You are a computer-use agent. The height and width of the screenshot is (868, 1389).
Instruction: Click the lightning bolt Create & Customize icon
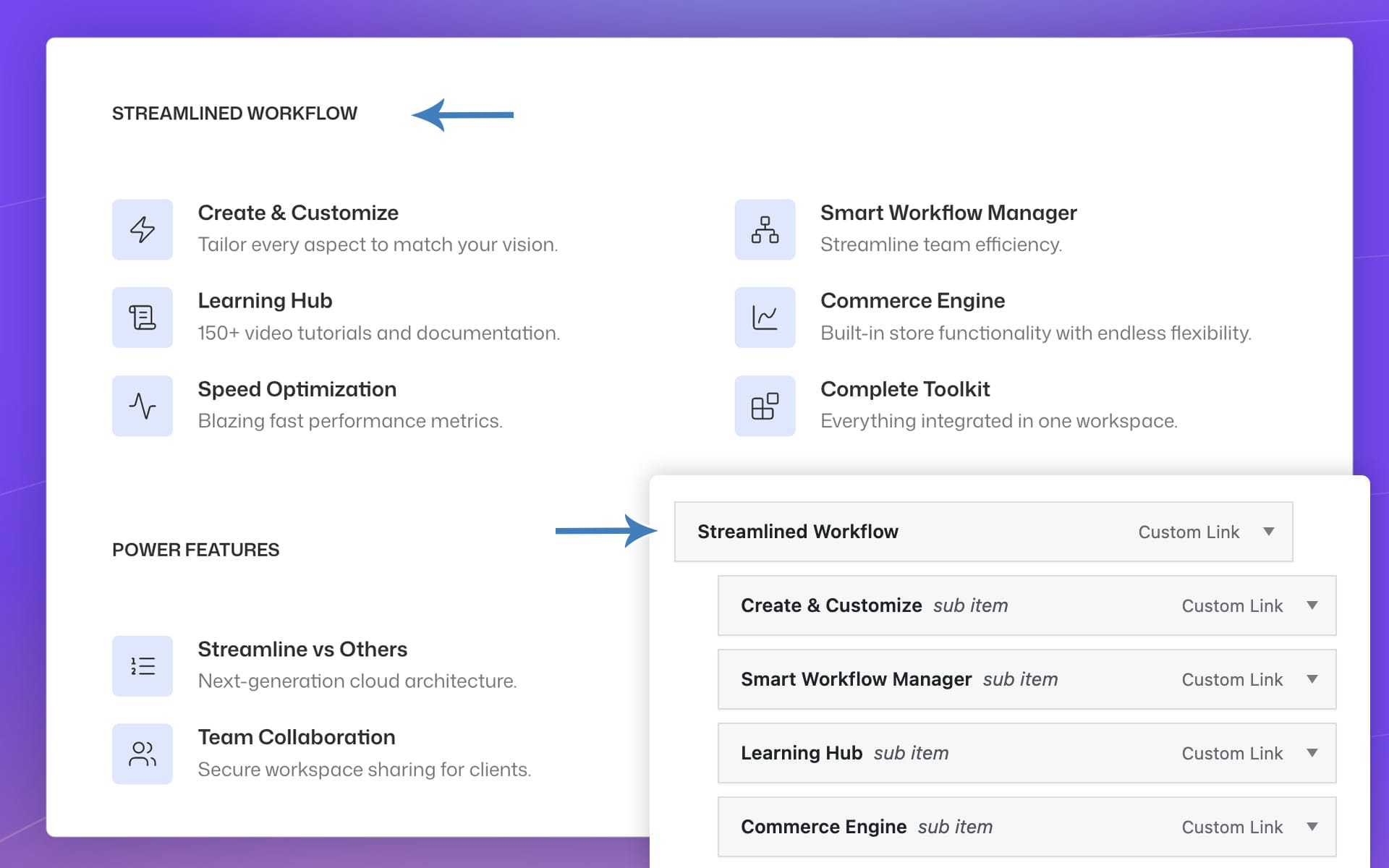coord(142,229)
